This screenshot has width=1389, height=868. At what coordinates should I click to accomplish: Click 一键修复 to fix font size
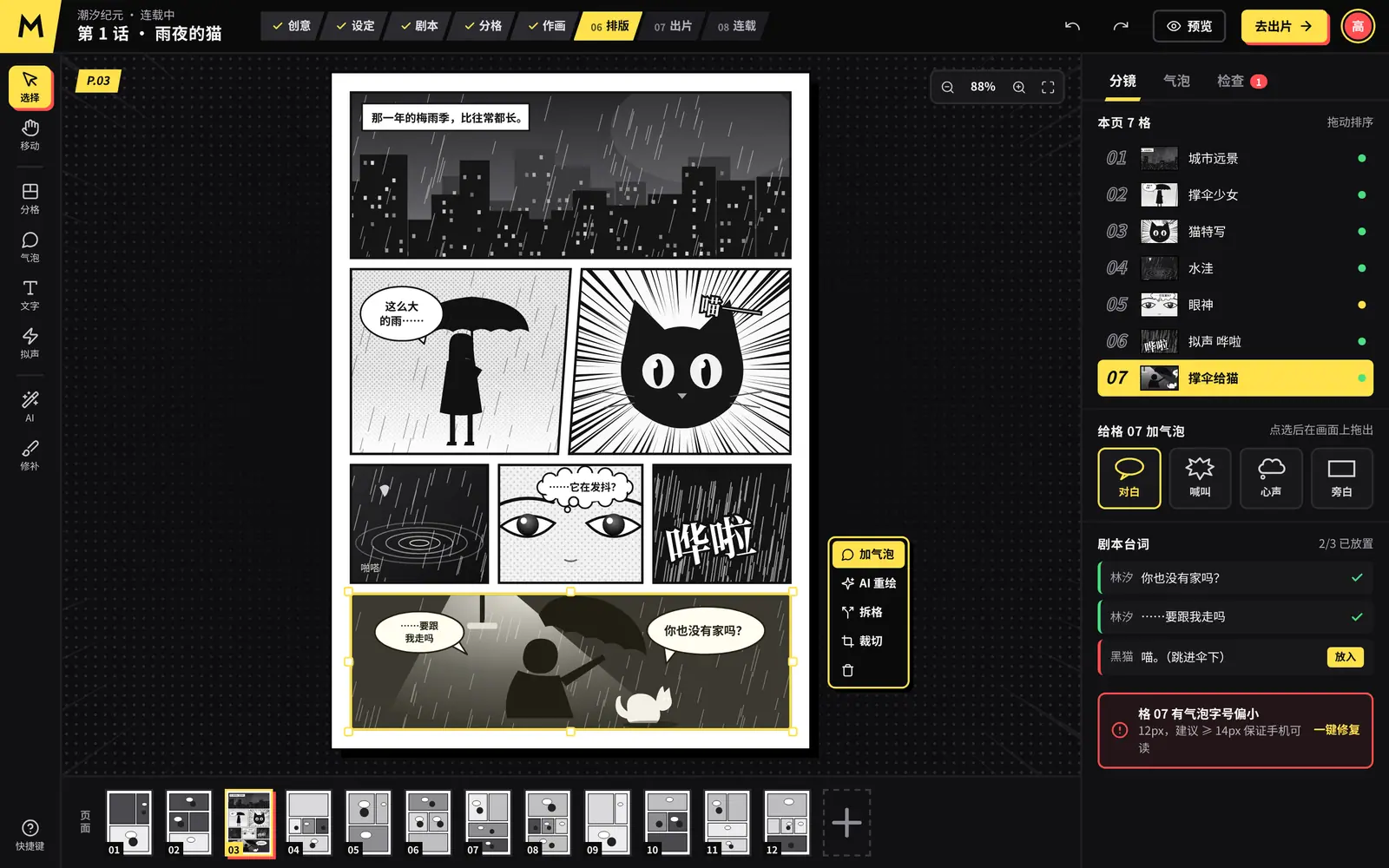(x=1337, y=730)
